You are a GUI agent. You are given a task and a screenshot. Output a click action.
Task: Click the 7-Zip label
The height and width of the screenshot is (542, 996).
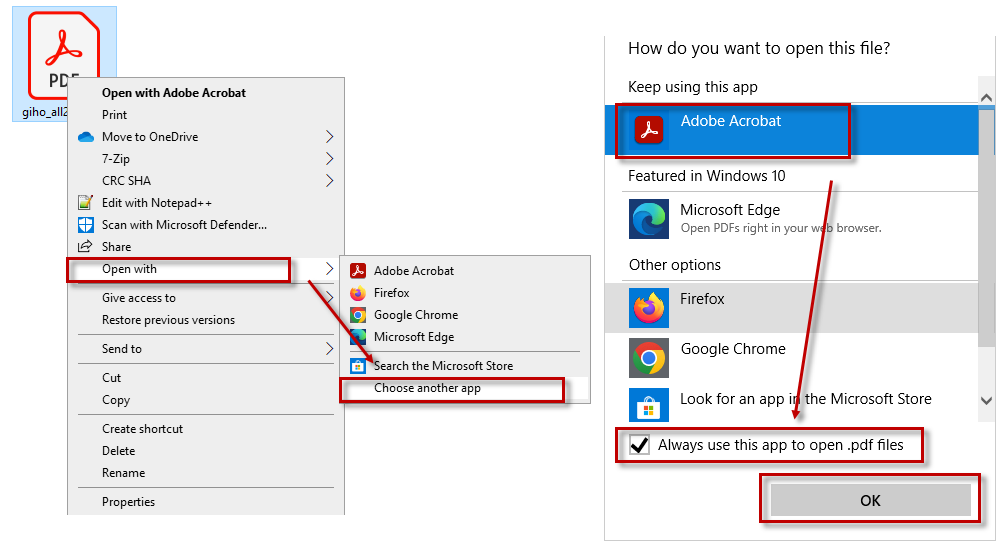click(x=116, y=159)
